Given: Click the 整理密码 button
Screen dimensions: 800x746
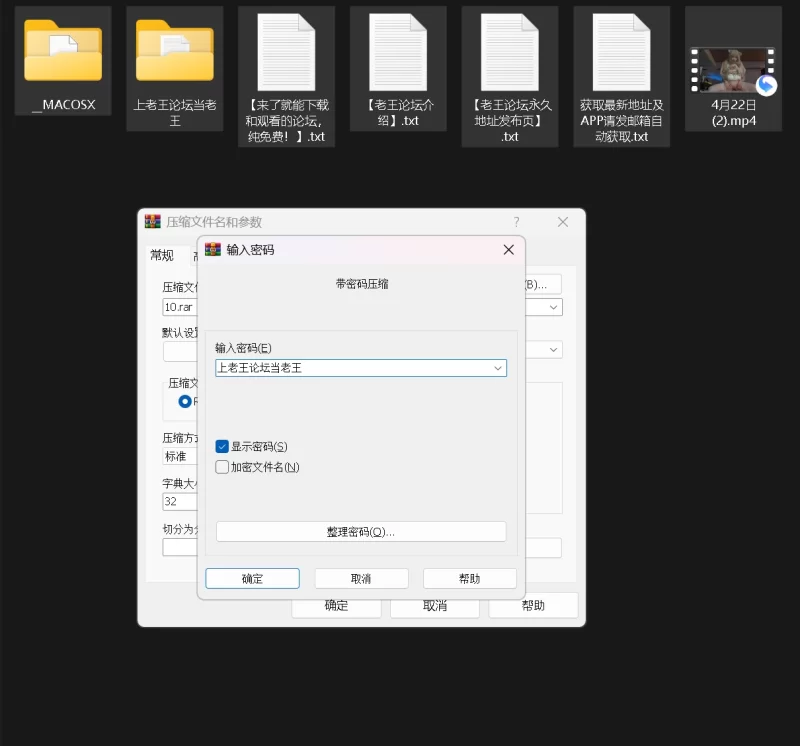Looking at the screenshot, I should (361, 532).
